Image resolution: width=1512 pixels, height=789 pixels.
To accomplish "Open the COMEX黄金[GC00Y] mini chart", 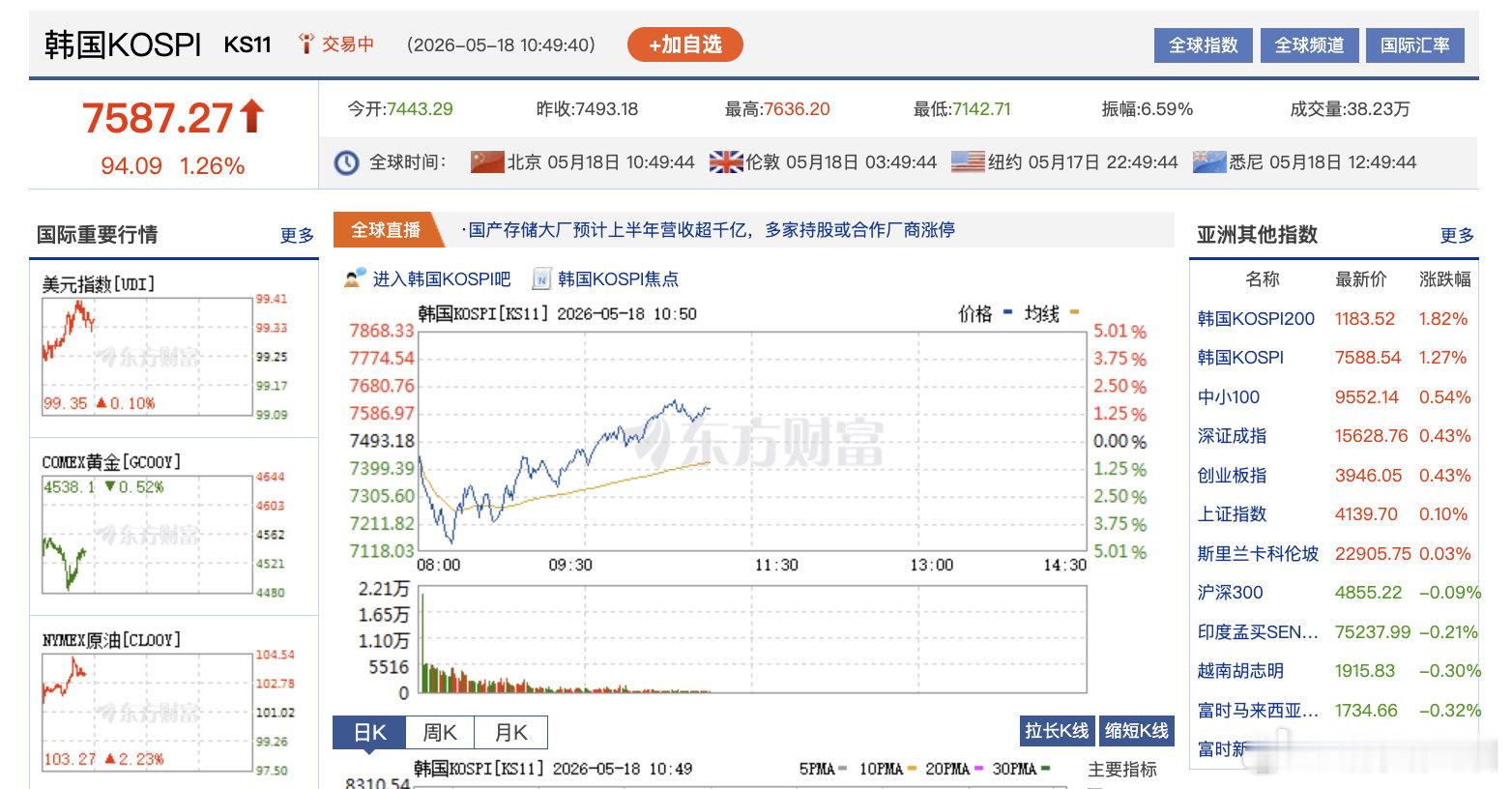I will pyautogui.click(x=147, y=535).
